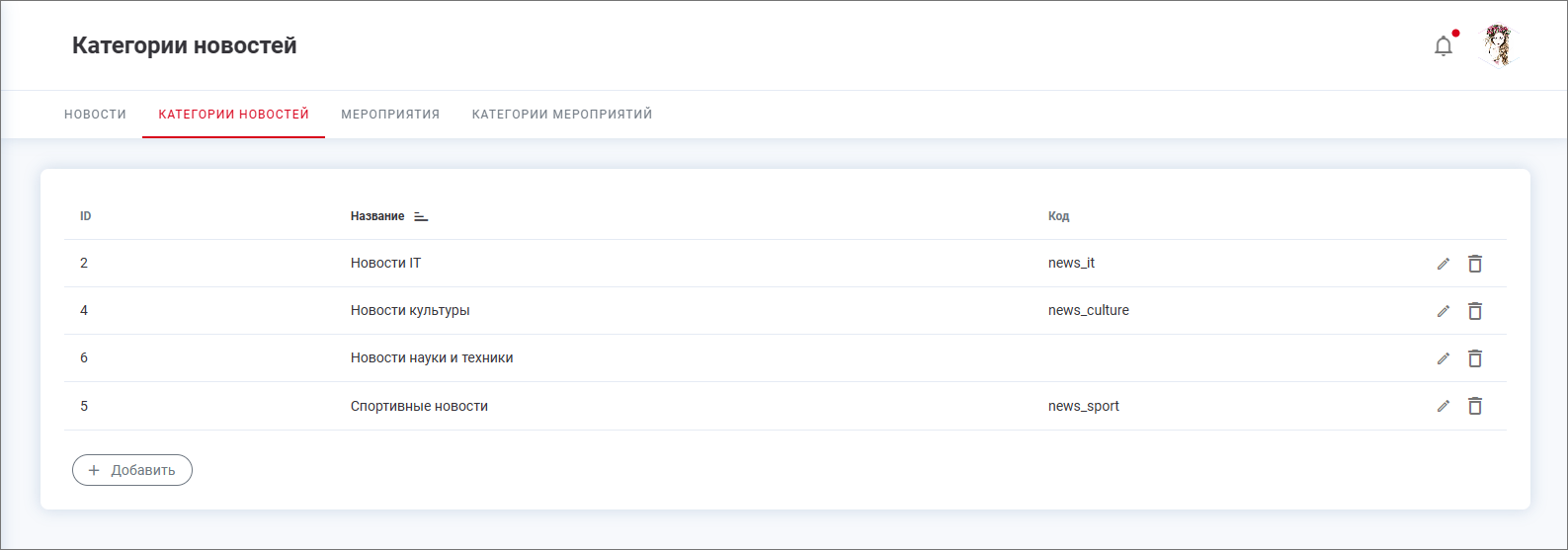Select the Категории новостей tab
1568x550 pixels.
pos(233,115)
